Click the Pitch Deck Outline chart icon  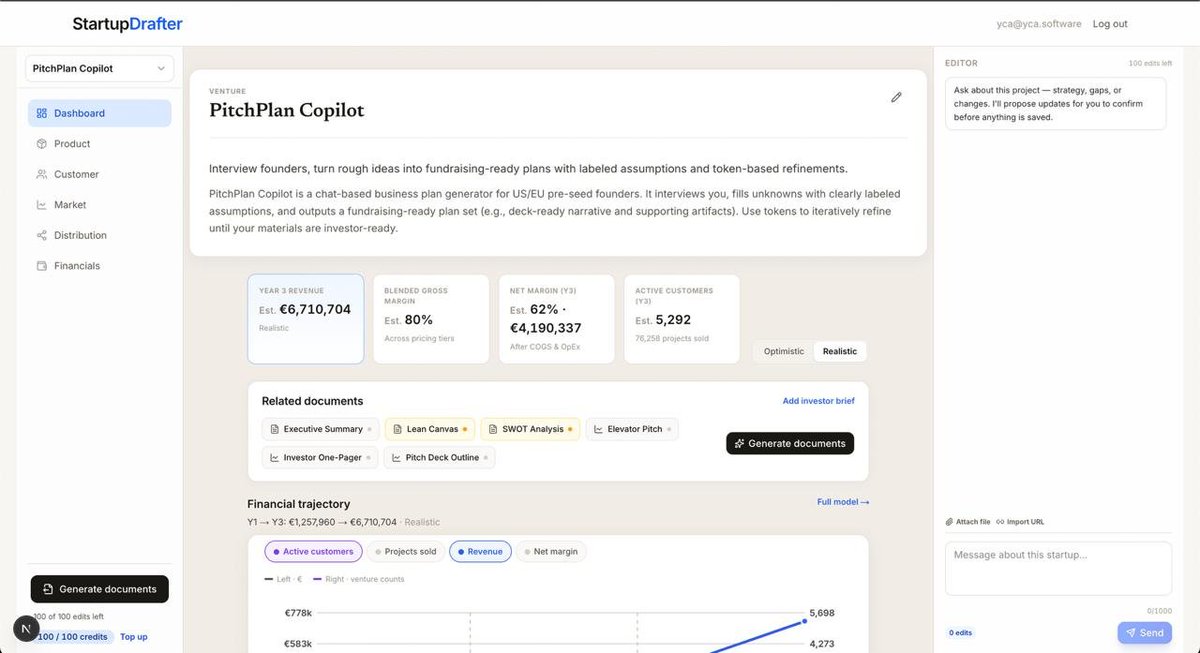[397, 457]
